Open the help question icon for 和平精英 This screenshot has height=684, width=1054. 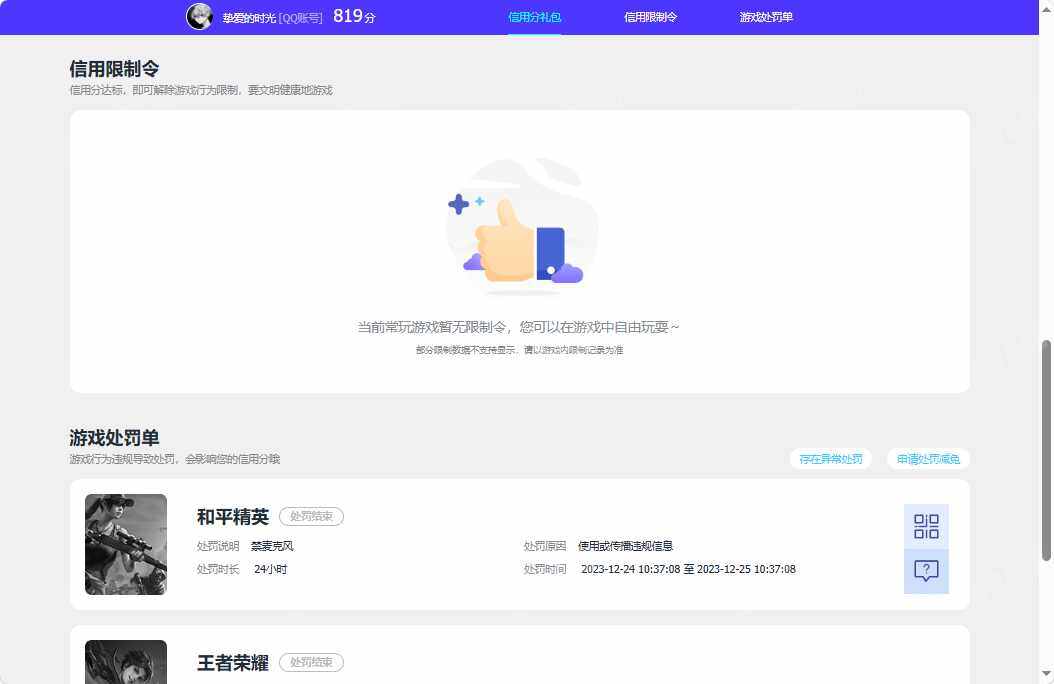pos(926,571)
